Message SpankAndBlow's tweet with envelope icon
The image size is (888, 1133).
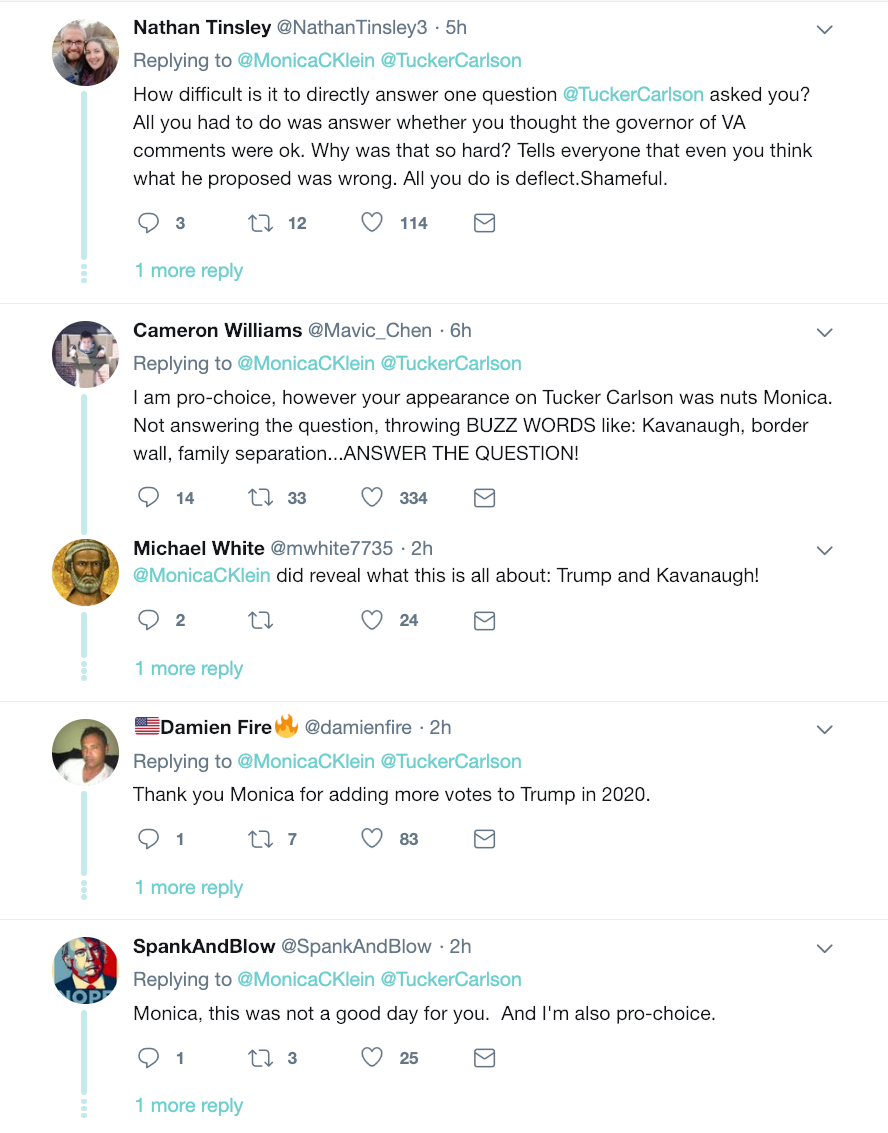484,1058
